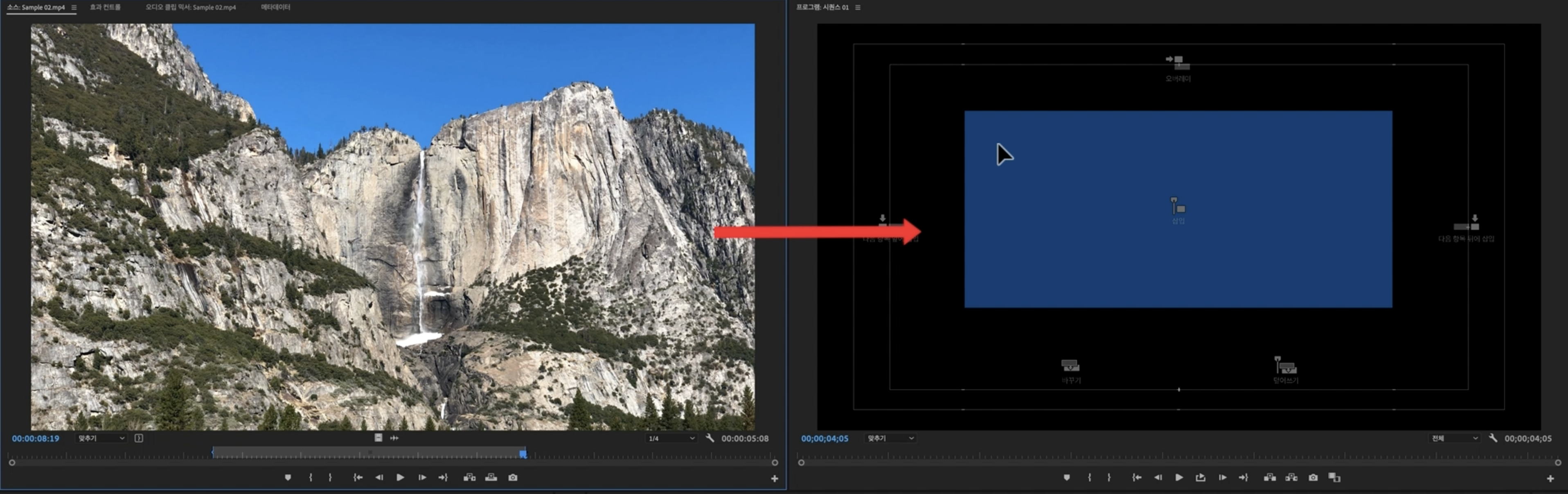The height and width of the screenshot is (494, 1568).
Task: Play the Source monitor clip
Action: click(400, 478)
